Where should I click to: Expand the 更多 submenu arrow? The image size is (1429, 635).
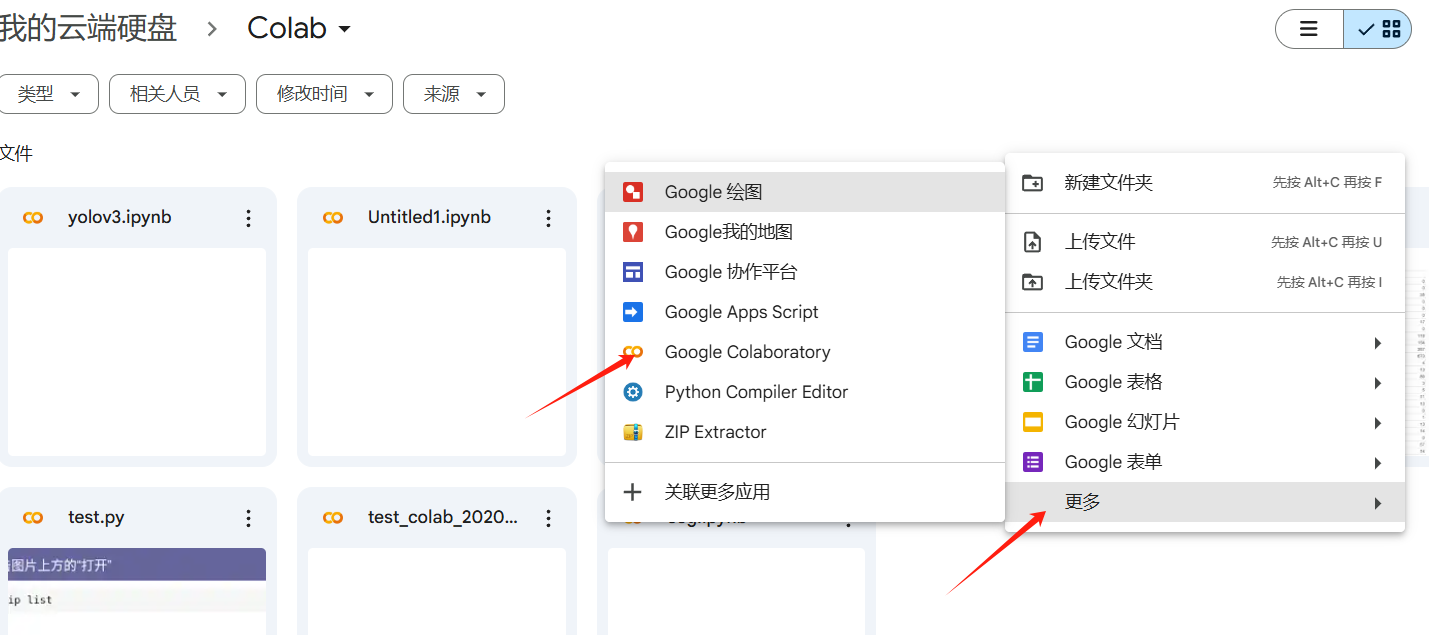(1378, 503)
